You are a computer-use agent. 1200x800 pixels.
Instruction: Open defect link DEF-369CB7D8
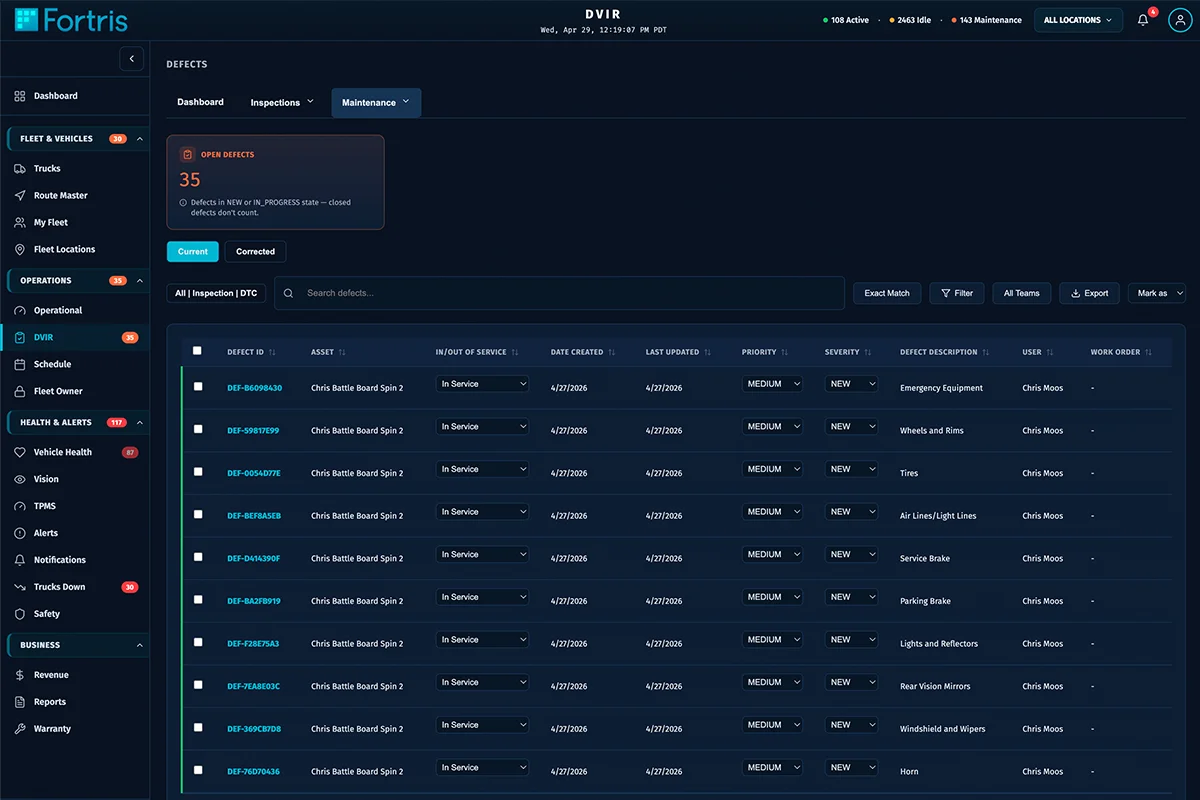pyautogui.click(x=254, y=730)
